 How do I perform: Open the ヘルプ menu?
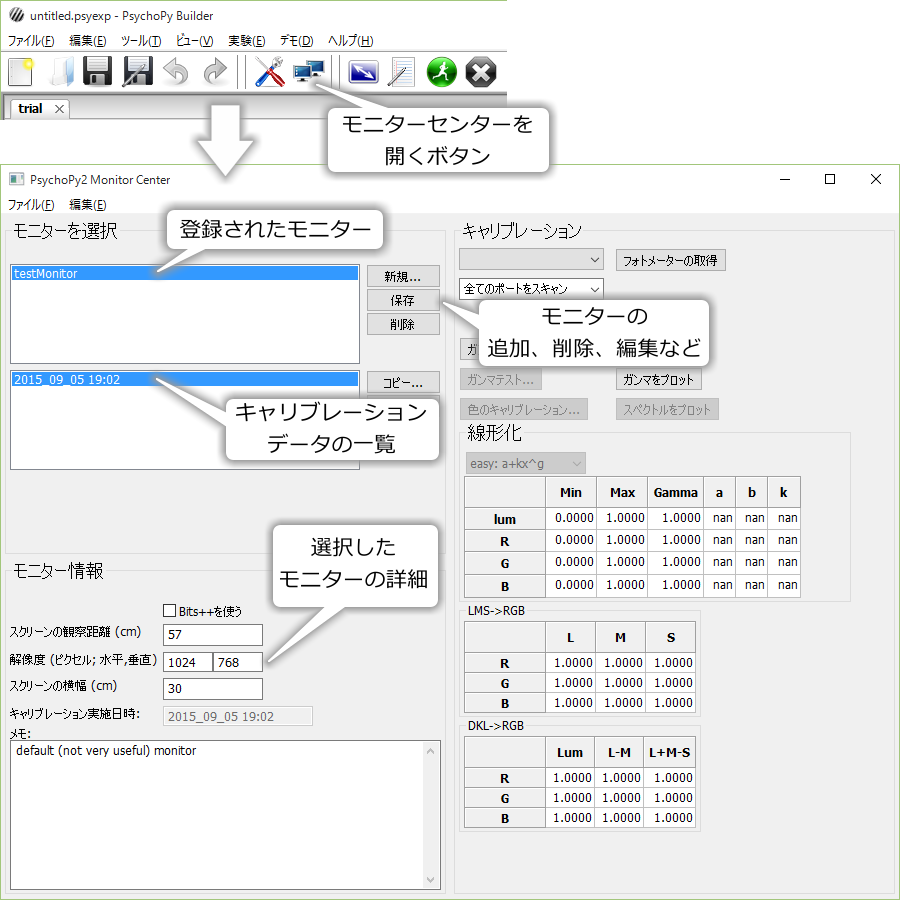(350, 41)
